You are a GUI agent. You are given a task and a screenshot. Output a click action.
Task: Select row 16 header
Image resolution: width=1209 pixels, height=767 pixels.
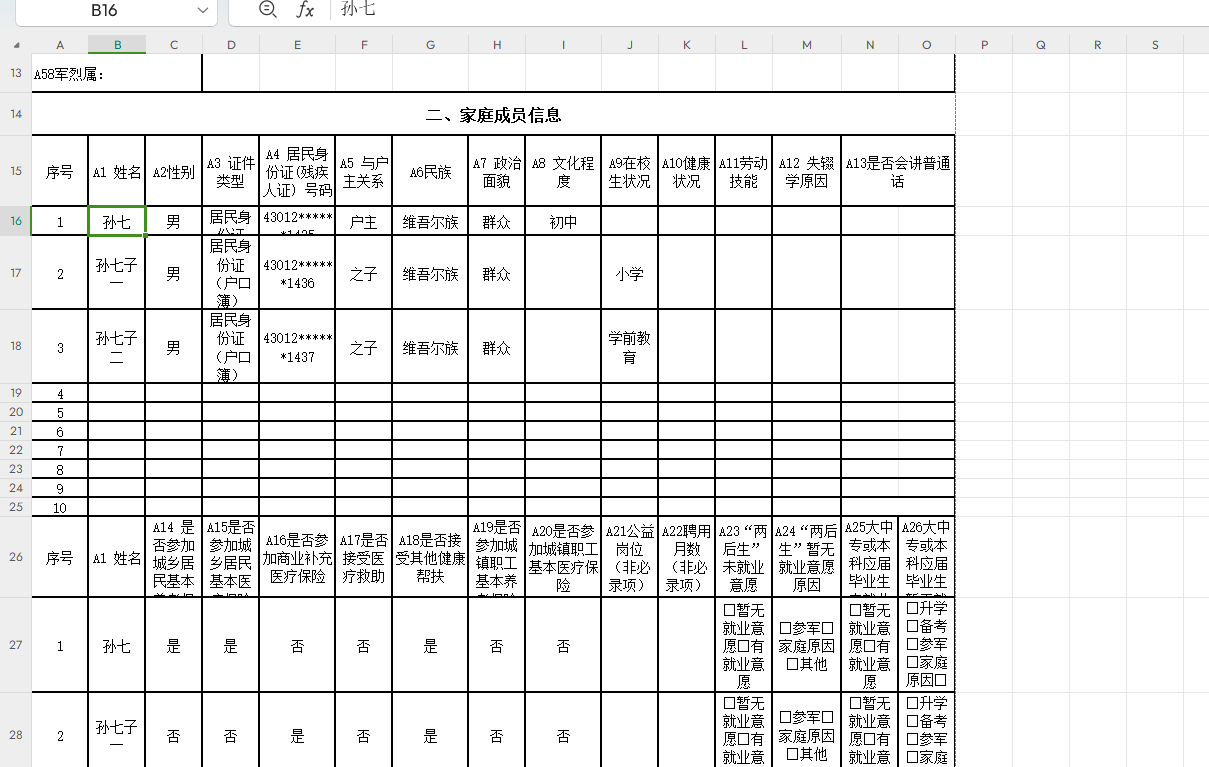point(16,221)
